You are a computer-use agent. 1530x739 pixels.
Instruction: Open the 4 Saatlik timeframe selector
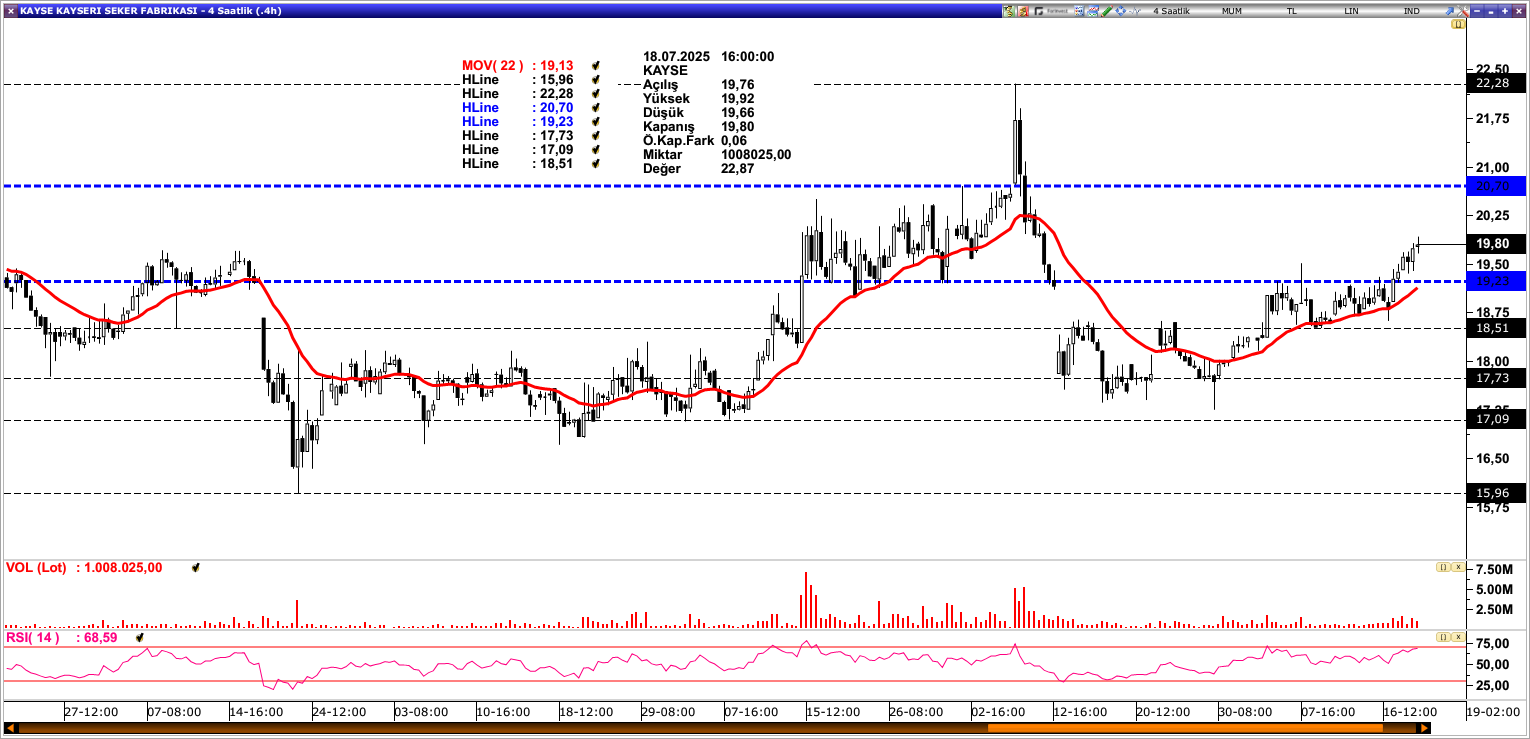pos(1170,11)
